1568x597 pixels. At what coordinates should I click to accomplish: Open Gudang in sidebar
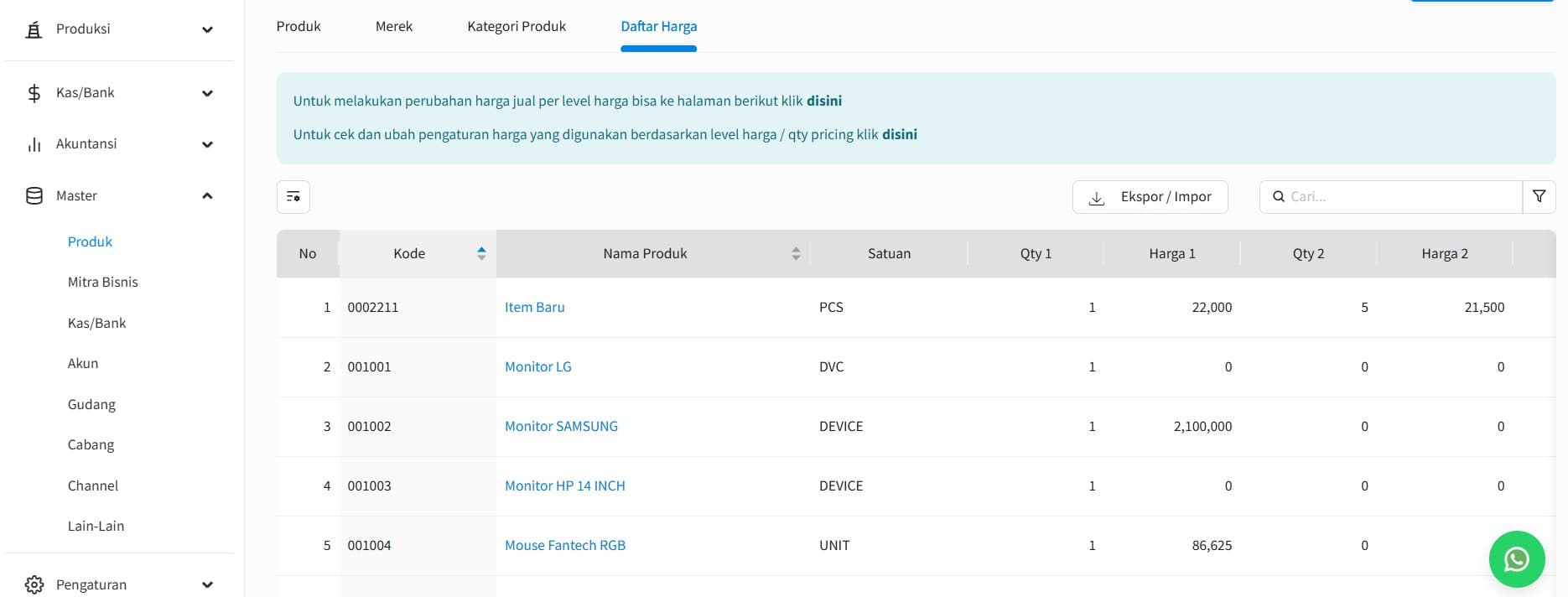tap(91, 404)
